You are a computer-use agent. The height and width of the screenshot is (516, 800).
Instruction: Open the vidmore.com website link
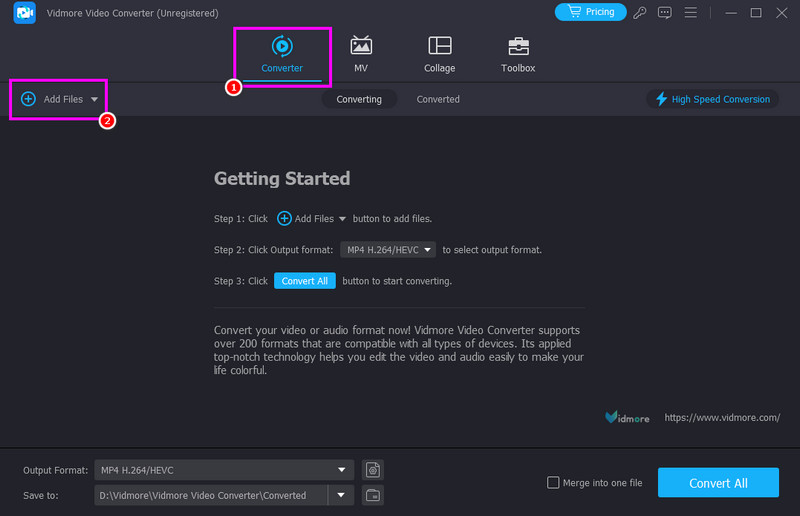pyautogui.click(x=722, y=417)
